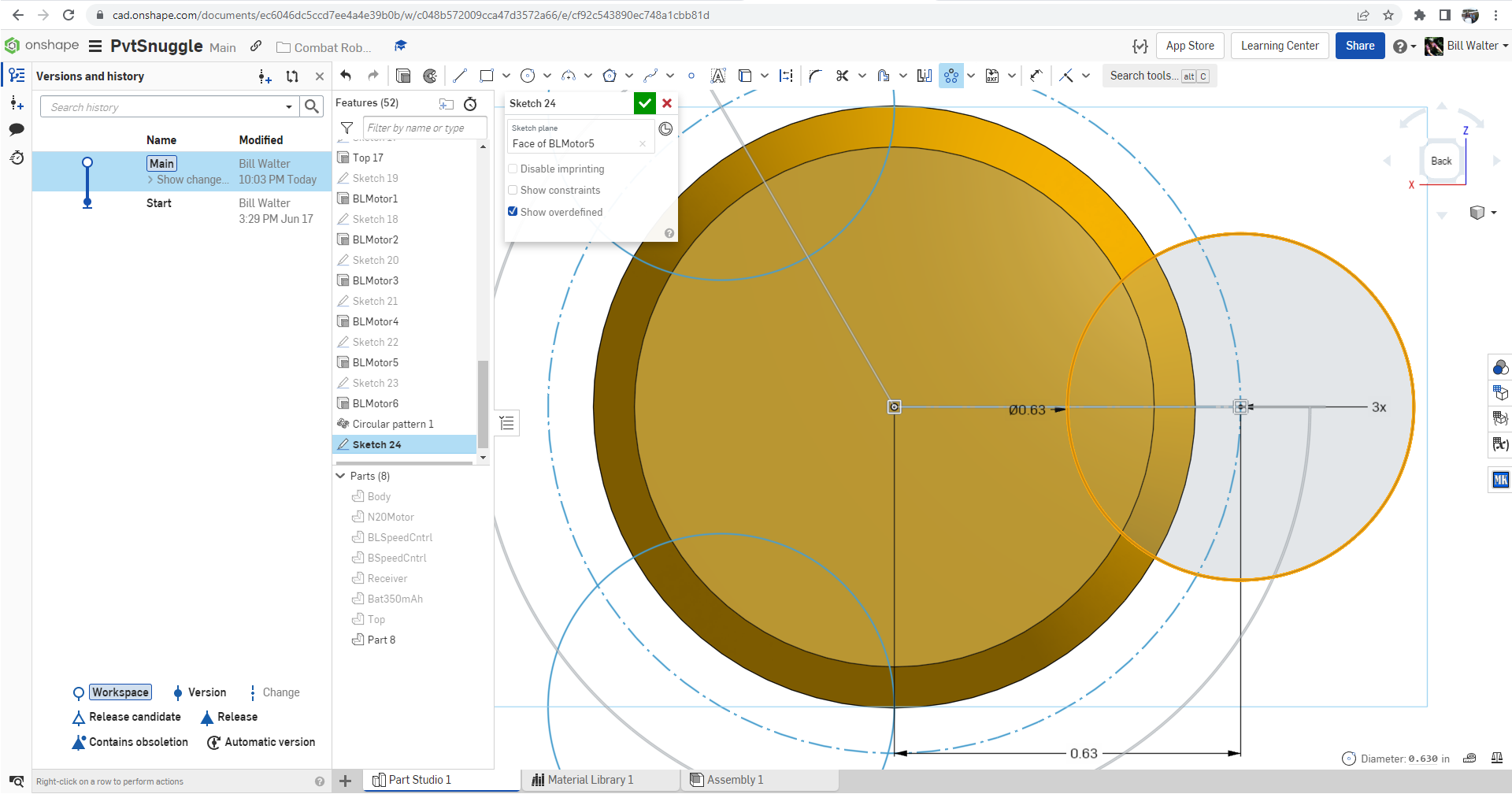Select the Mirror sketch tool
Image resolution: width=1512 pixels, height=794 pixels.
[925, 76]
